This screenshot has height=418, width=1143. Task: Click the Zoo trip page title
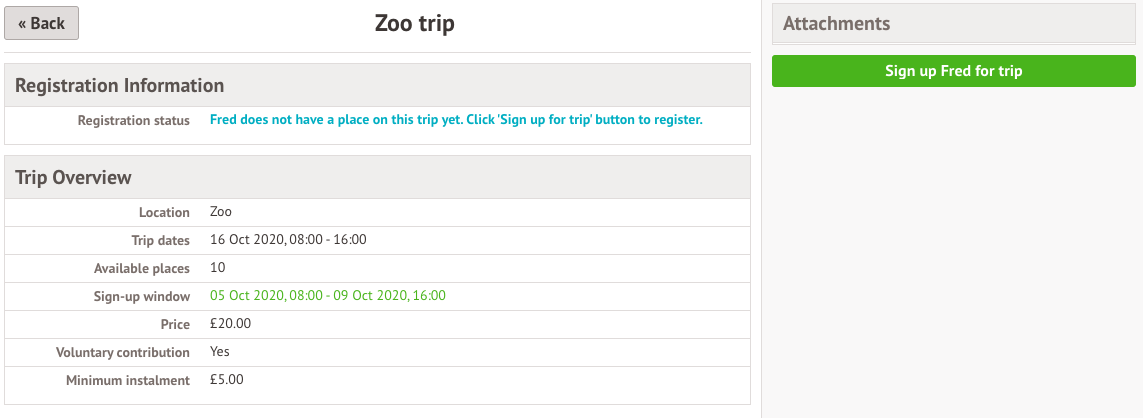[x=414, y=24]
